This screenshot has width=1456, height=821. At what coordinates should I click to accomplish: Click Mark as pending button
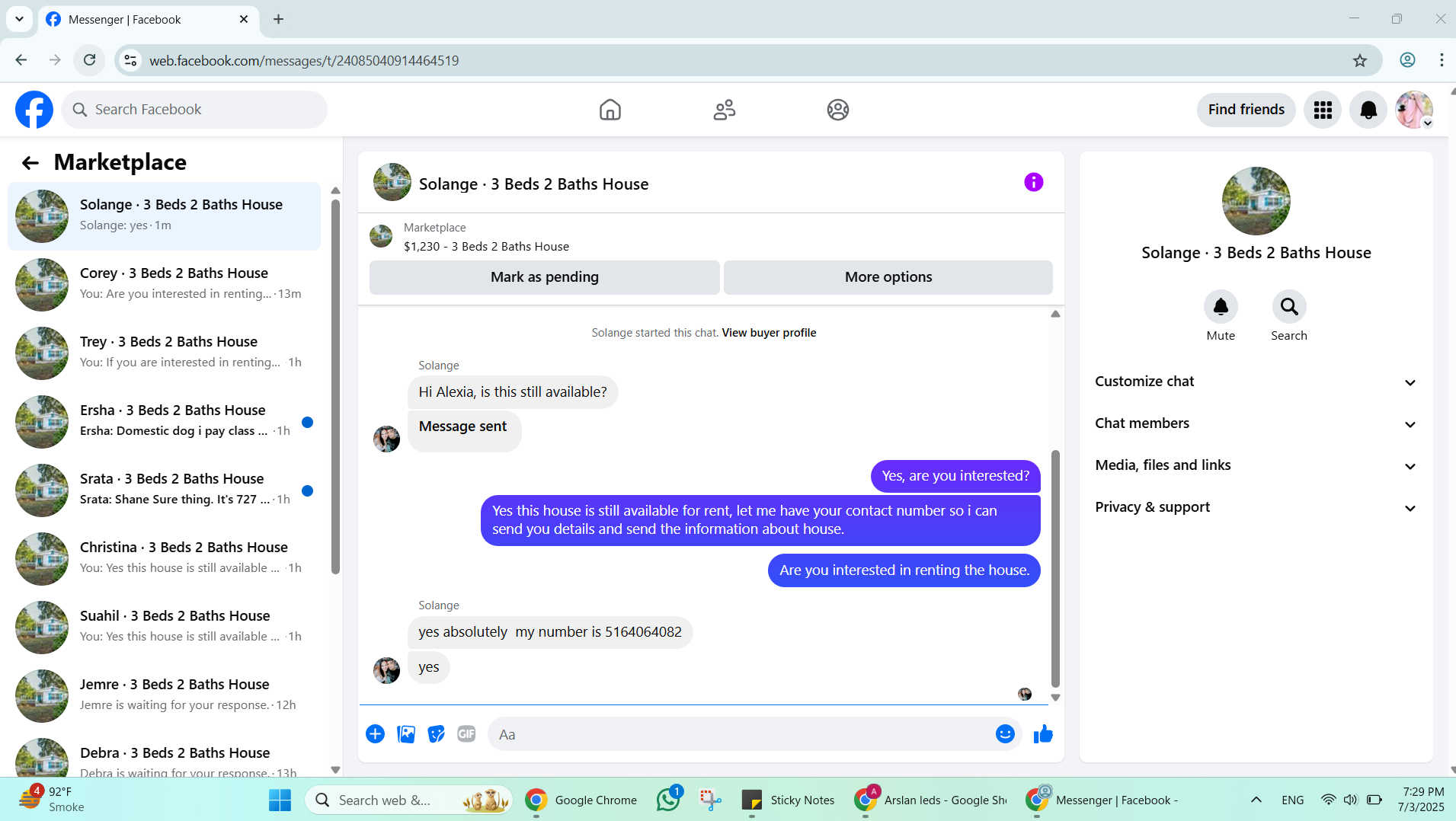544,277
